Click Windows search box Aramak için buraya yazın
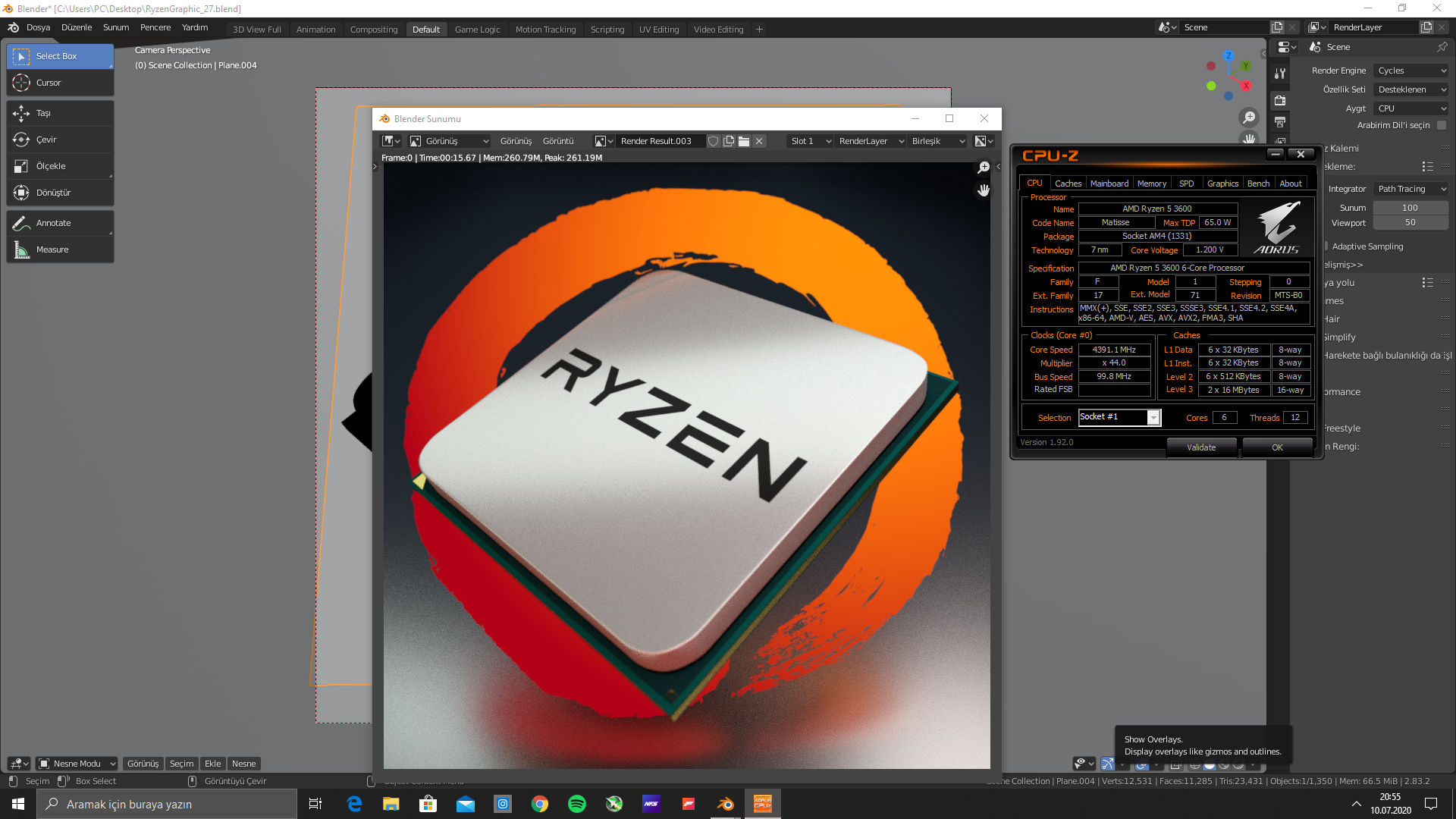Image resolution: width=1456 pixels, height=819 pixels. (x=167, y=804)
